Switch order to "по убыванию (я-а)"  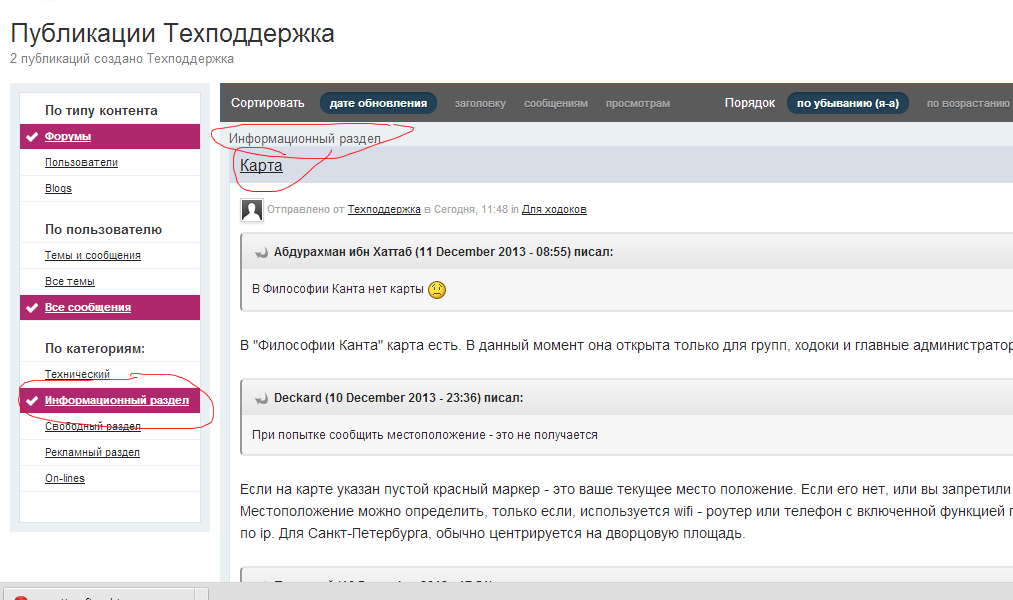(x=847, y=103)
